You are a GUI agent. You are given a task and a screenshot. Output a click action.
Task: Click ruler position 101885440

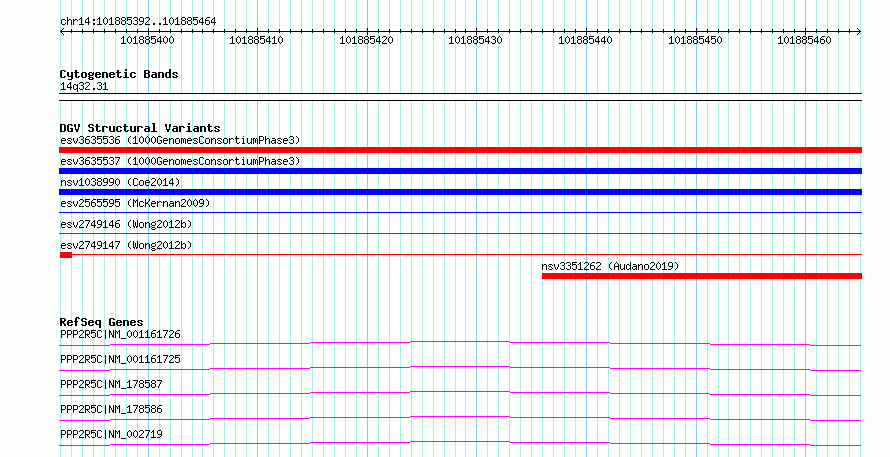585,40
